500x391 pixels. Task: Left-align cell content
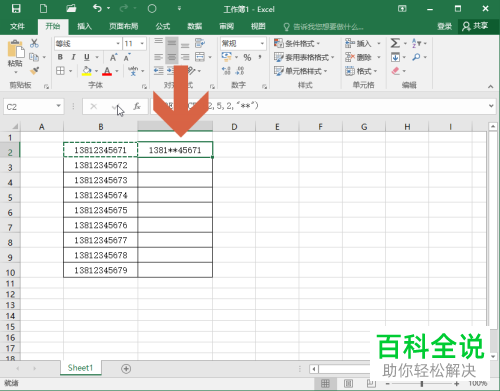pos(159,57)
